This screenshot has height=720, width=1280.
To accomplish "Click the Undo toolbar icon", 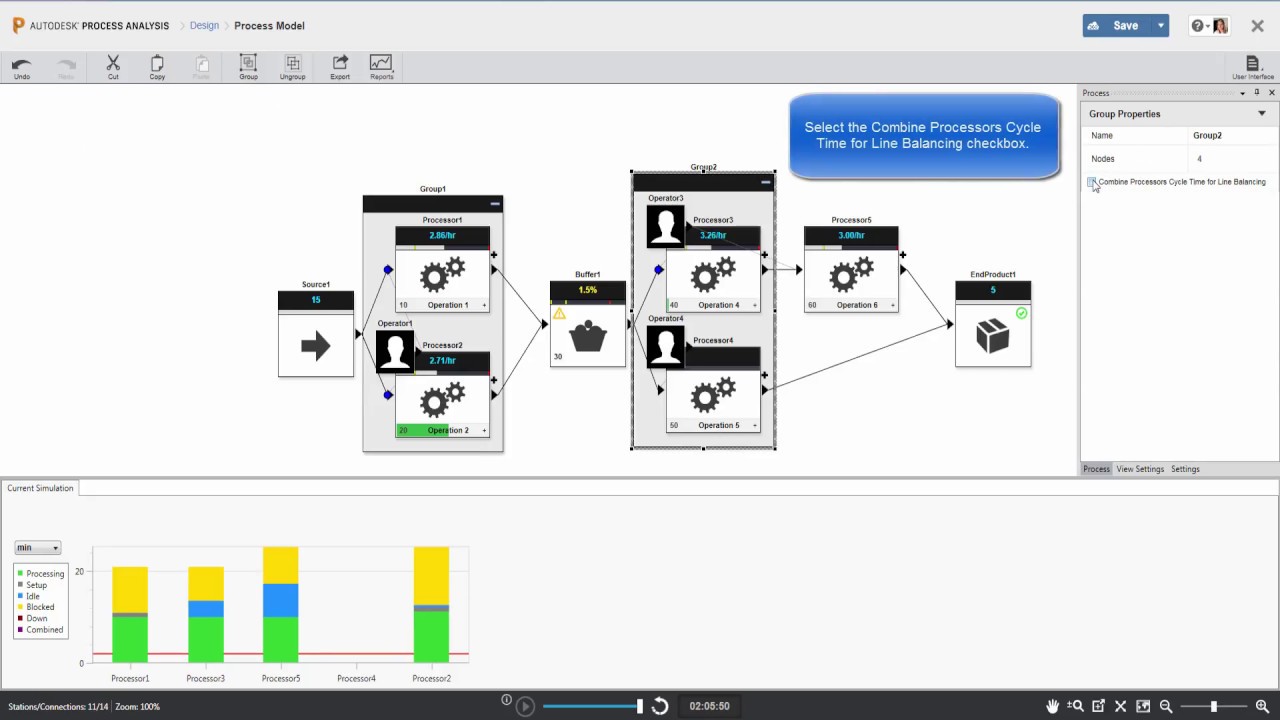I will 21,64.
